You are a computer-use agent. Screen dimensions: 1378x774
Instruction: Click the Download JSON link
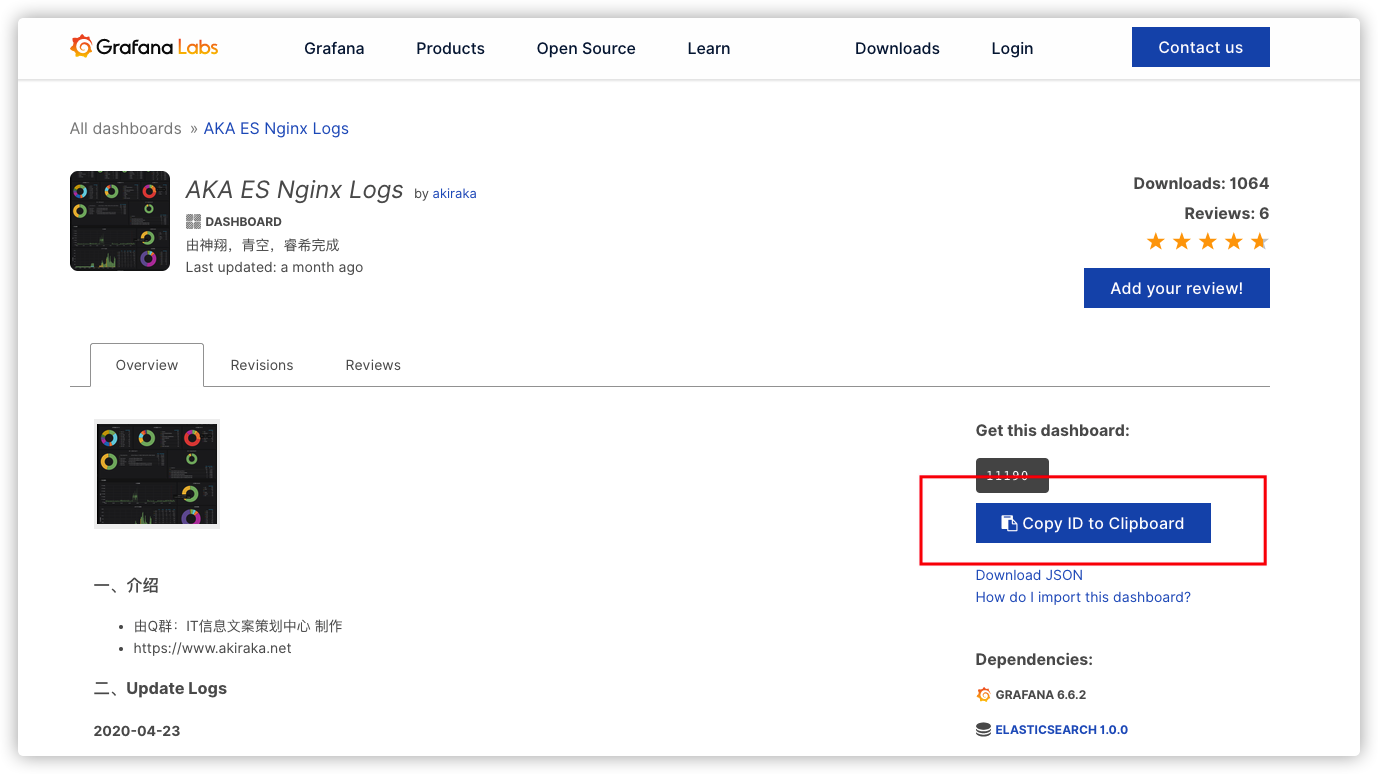point(1029,575)
